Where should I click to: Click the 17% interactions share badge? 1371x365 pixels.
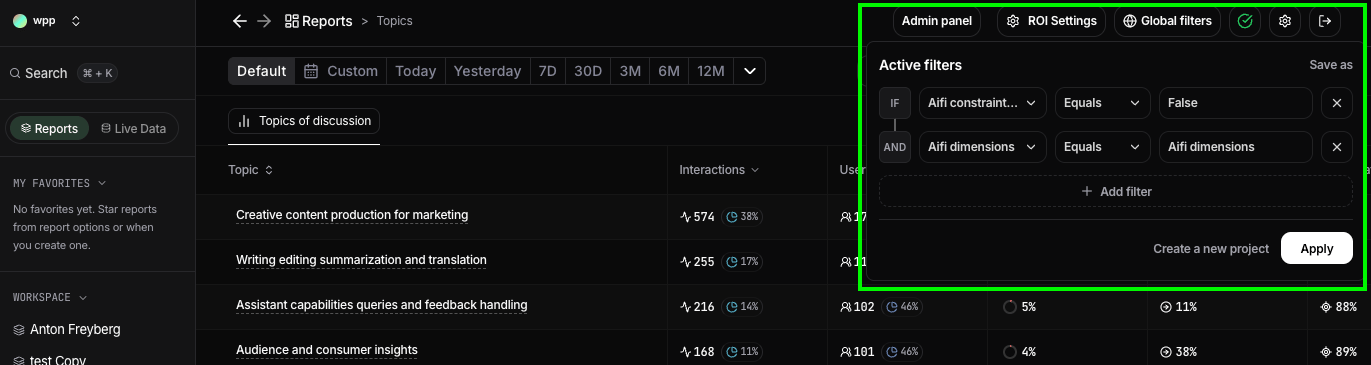click(742, 261)
